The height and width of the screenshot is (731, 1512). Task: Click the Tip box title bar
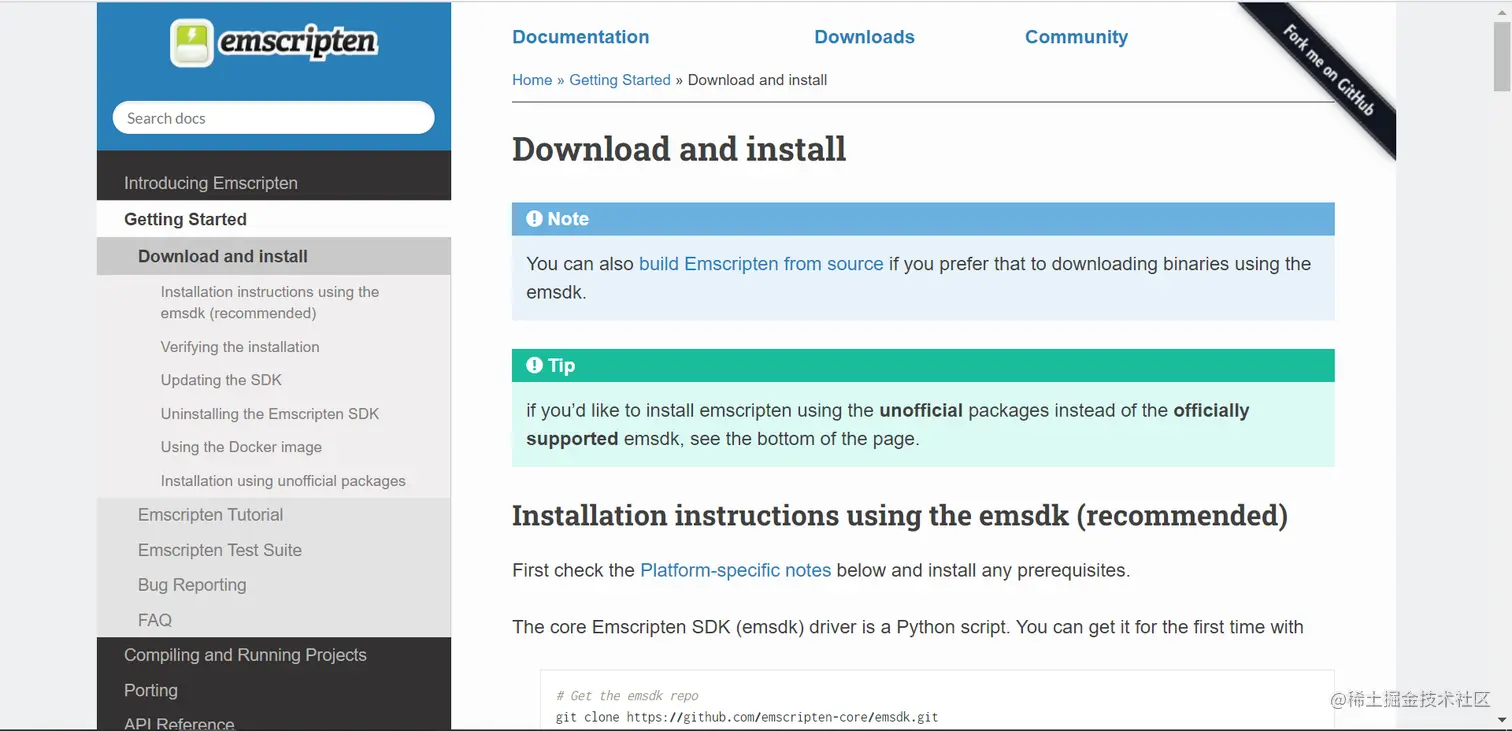923,365
